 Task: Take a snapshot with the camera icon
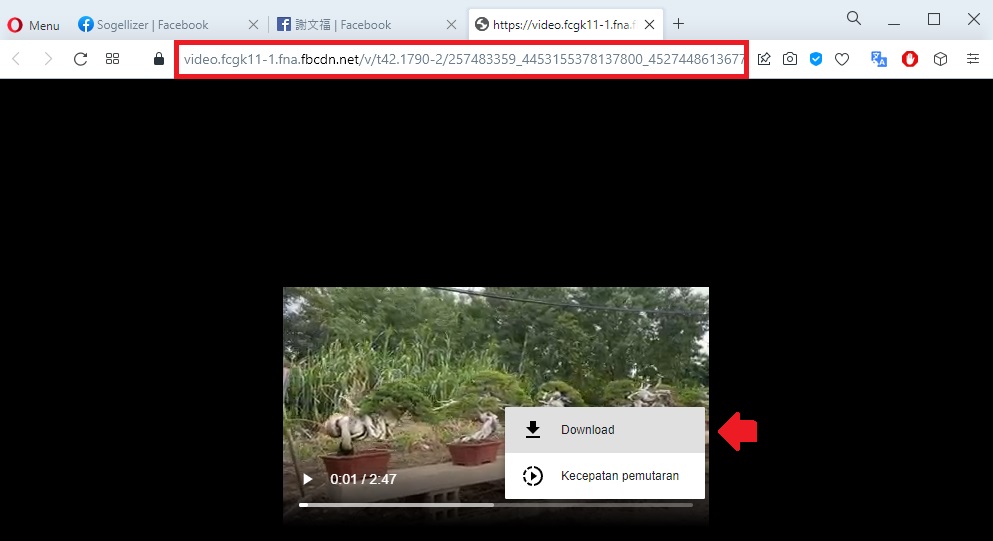click(x=790, y=59)
